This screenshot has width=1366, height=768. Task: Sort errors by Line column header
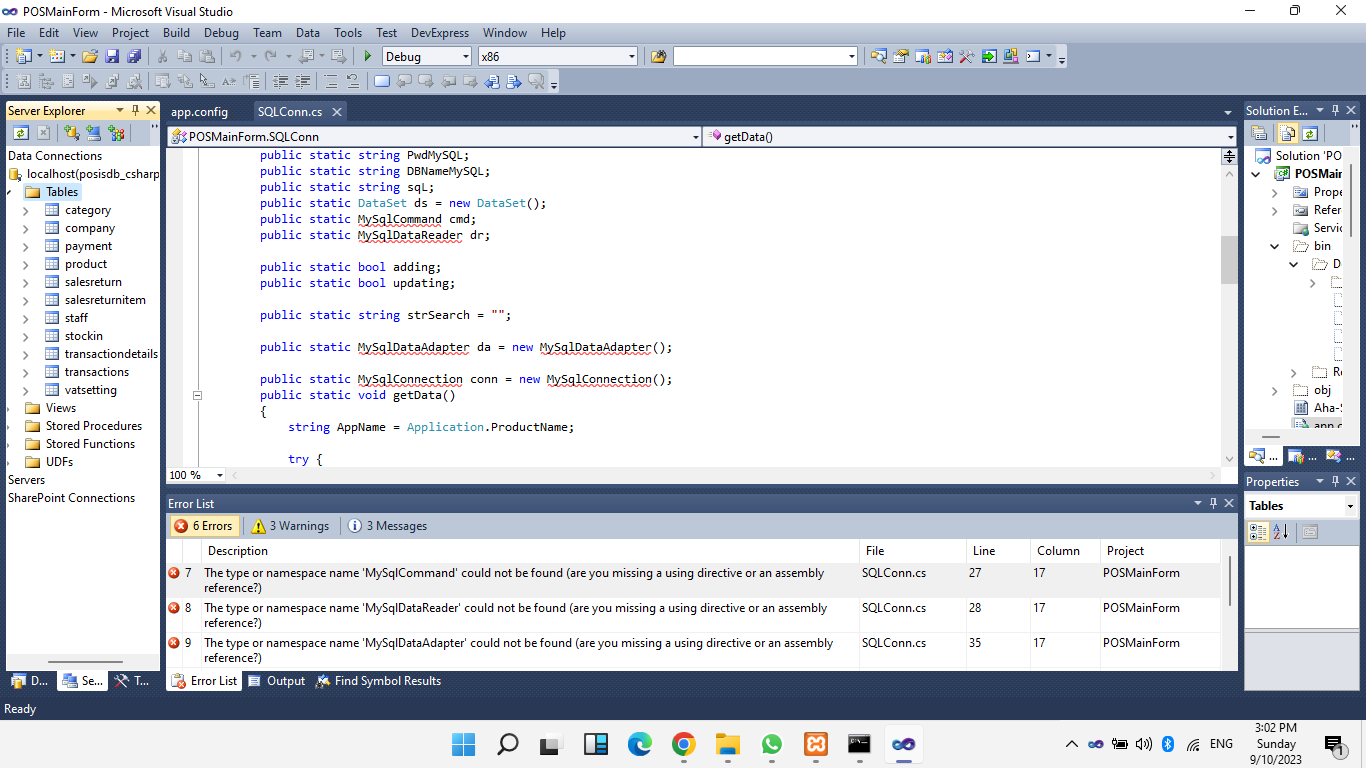click(997, 551)
